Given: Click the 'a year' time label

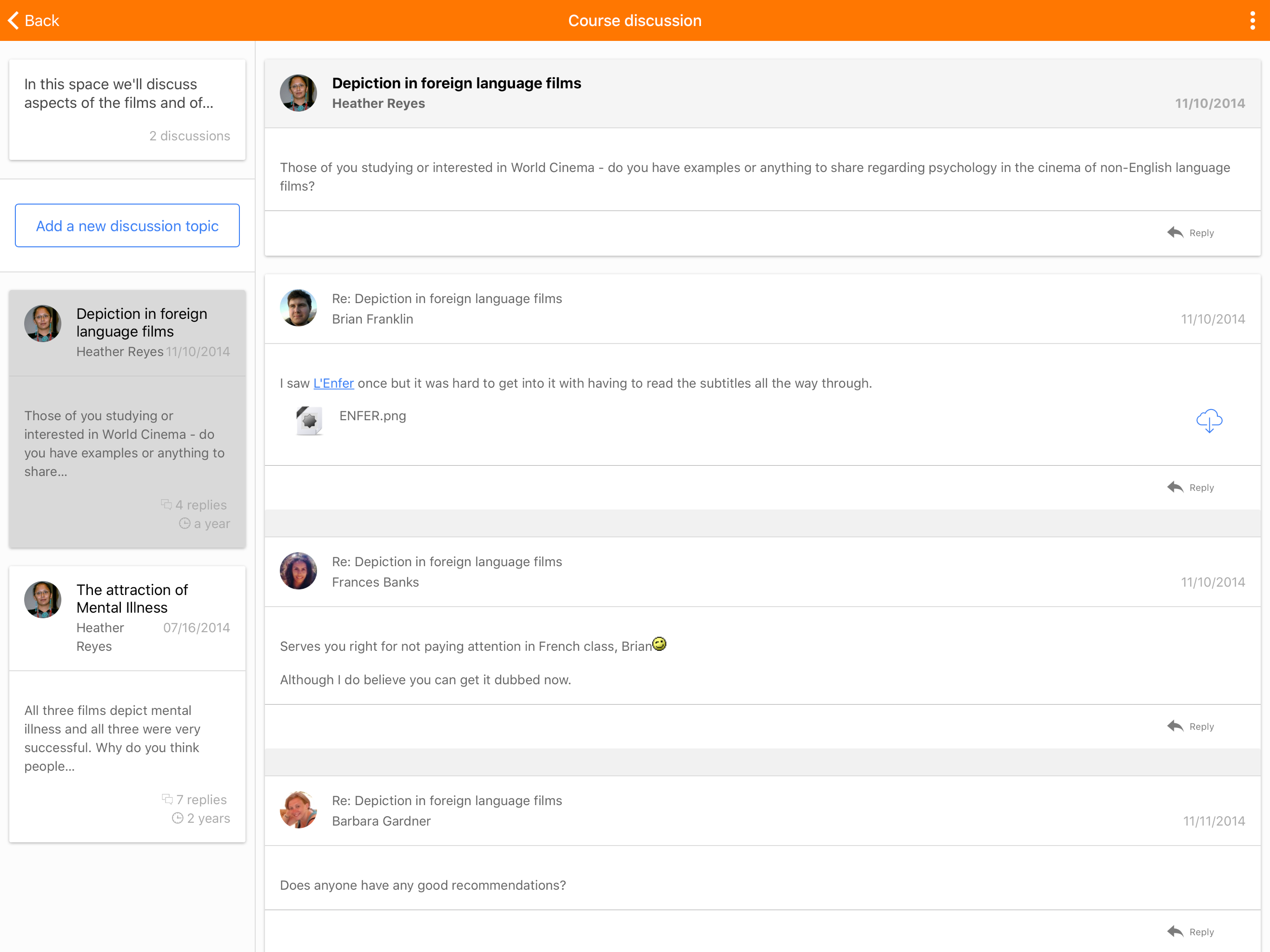Looking at the screenshot, I should coord(212,524).
